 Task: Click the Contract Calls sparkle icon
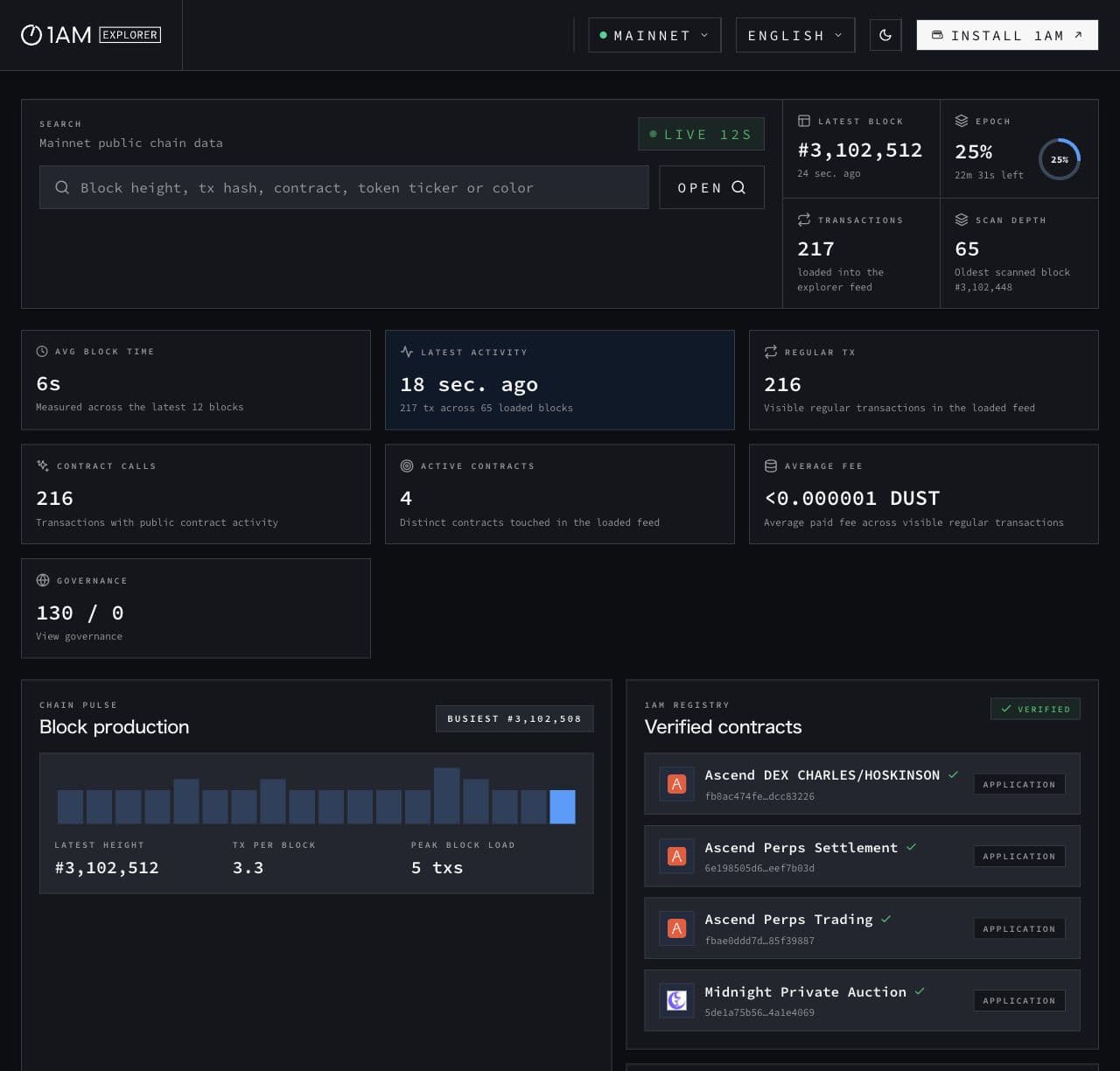(42, 465)
